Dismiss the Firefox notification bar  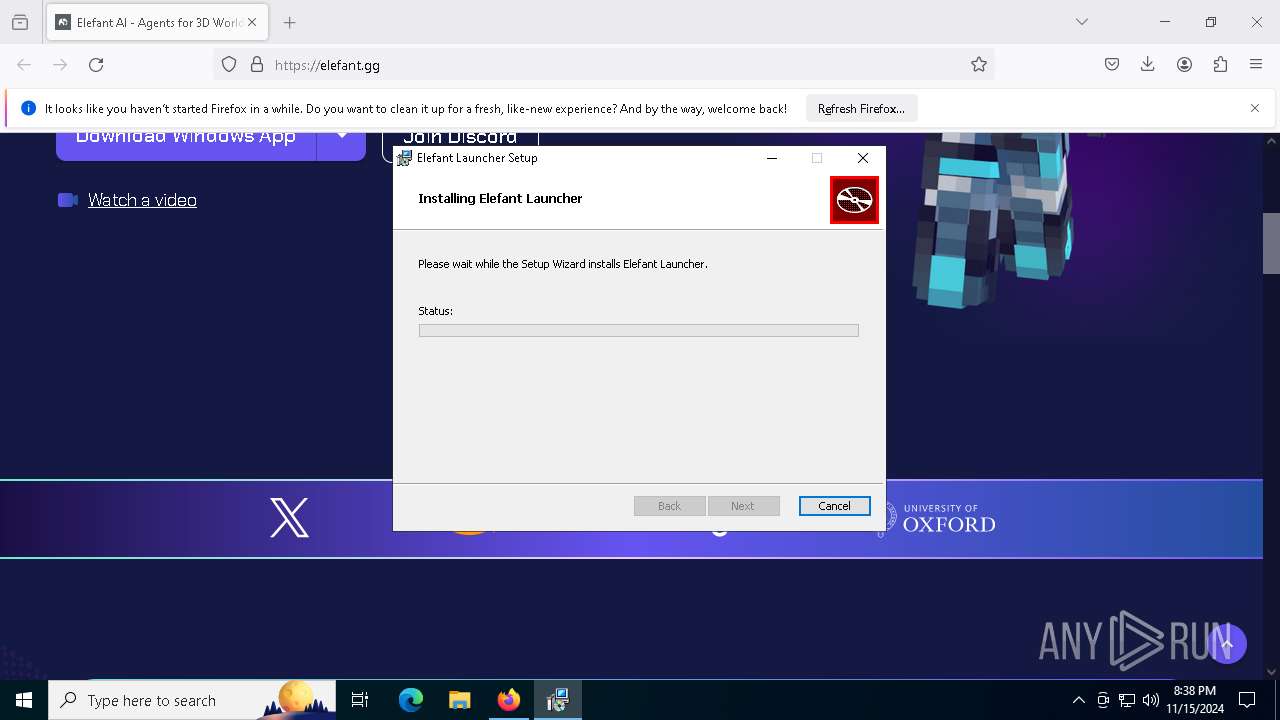pyautogui.click(x=1255, y=108)
